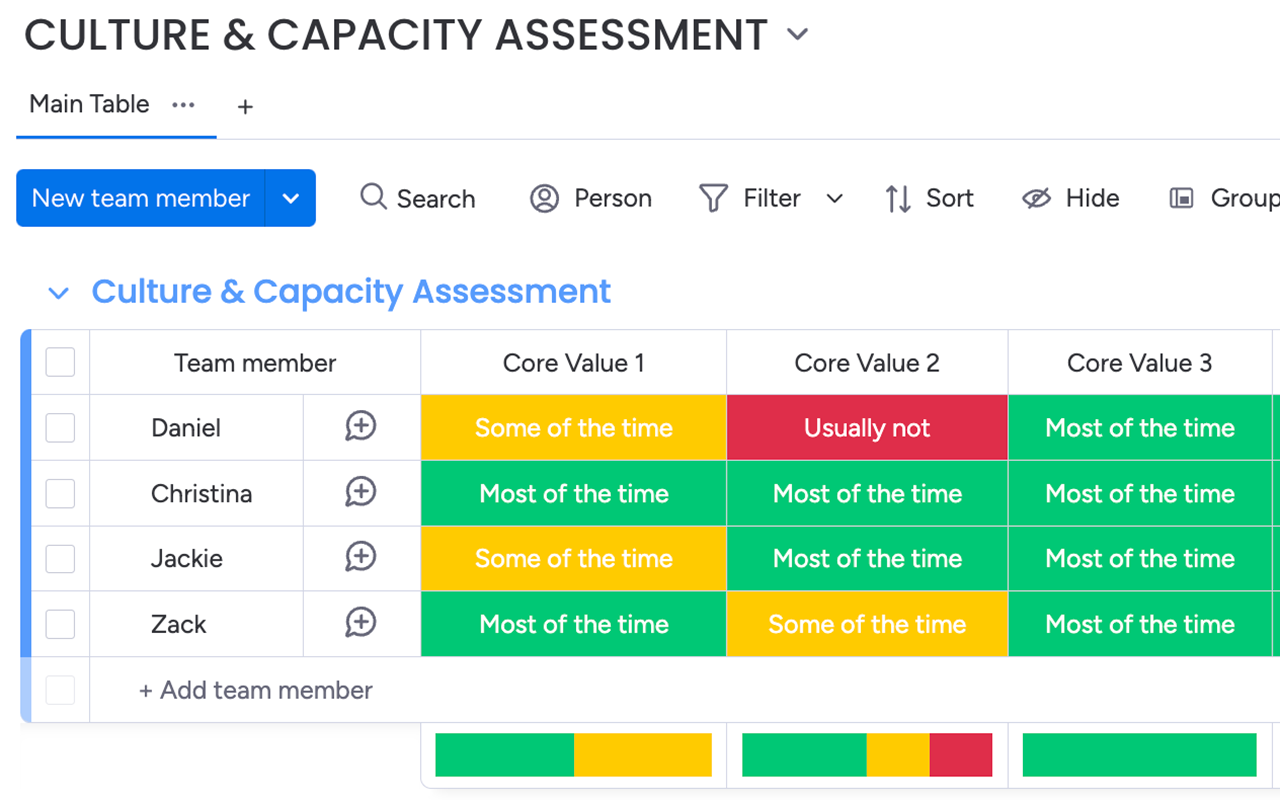This screenshot has width=1280, height=800.
Task: Click the Person filter icon
Action: [544, 198]
